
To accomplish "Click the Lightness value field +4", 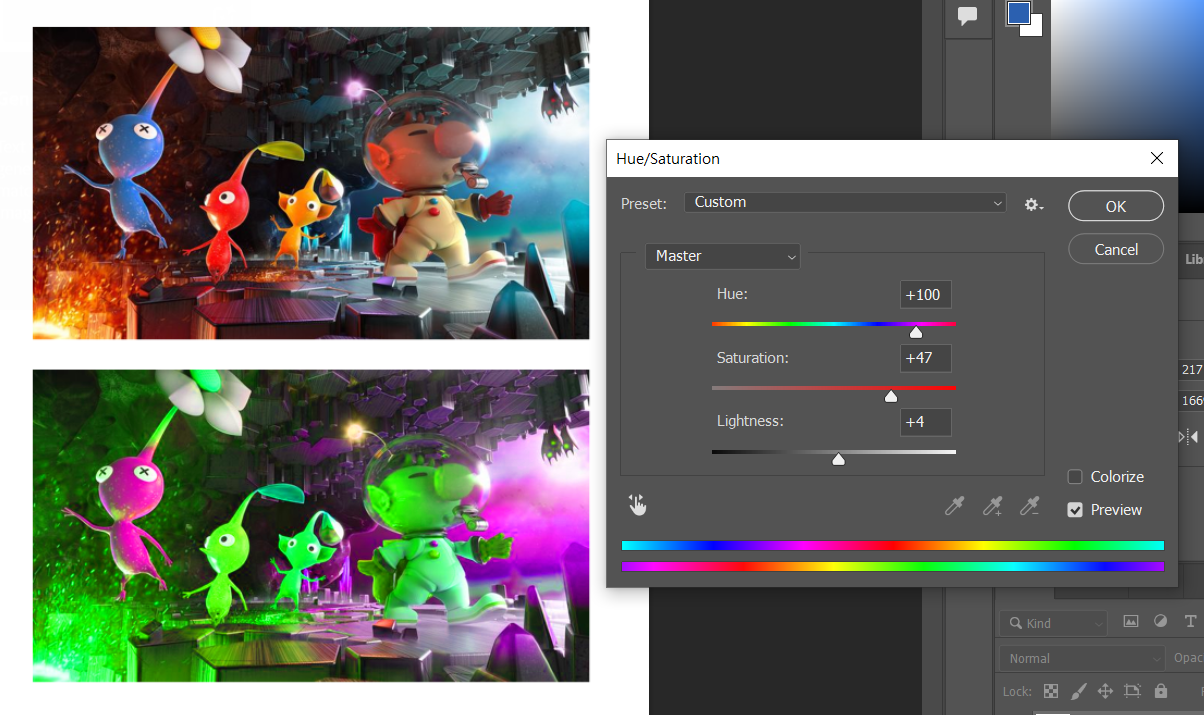I will point(926,422).
